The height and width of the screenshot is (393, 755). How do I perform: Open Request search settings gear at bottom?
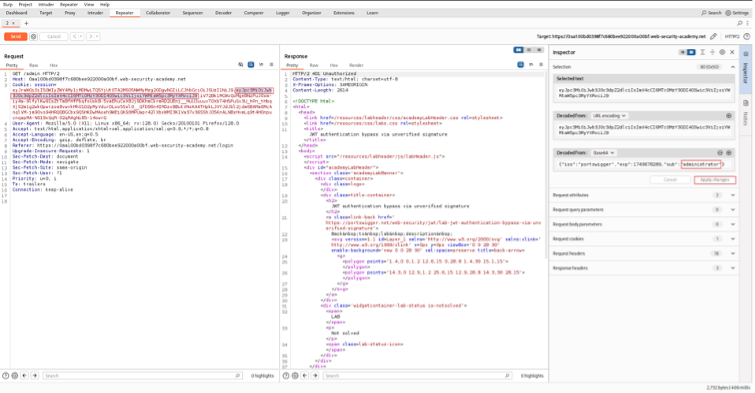(15, 376)
